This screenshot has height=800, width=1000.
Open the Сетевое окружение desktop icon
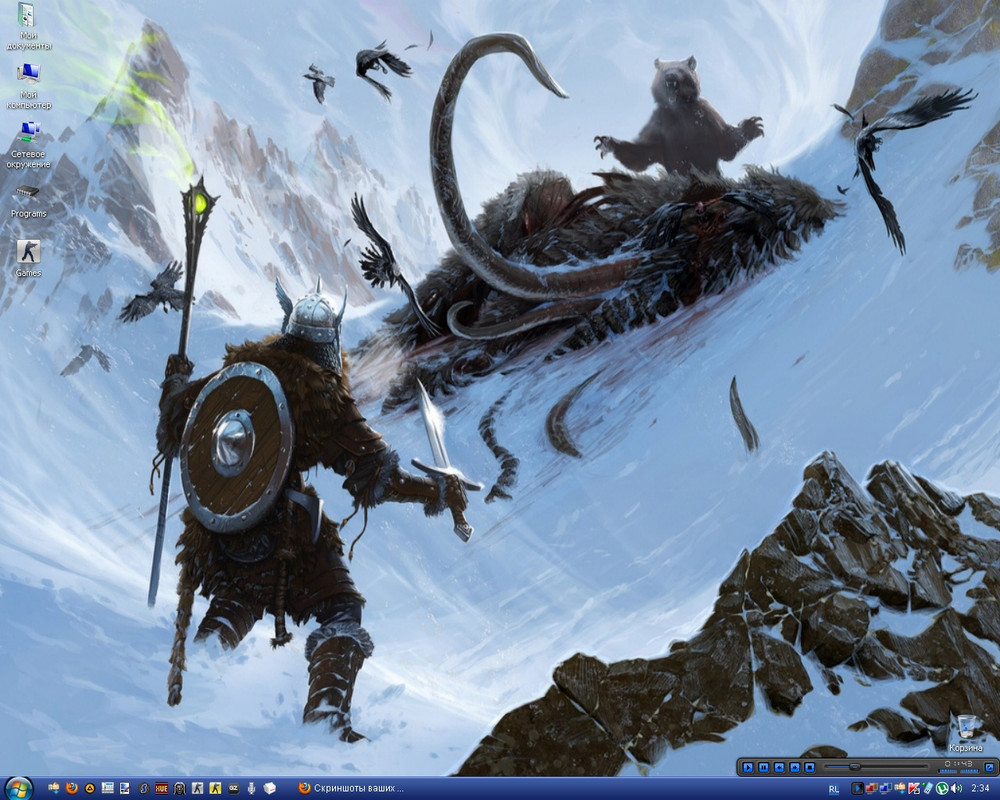pyautogui.click(x=28, y=145)
